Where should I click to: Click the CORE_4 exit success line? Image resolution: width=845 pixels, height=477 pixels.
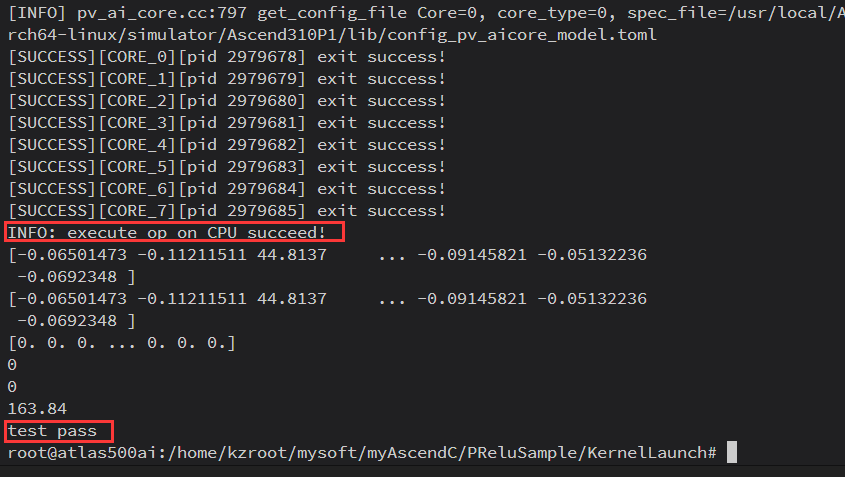click(x=226, y=145)
